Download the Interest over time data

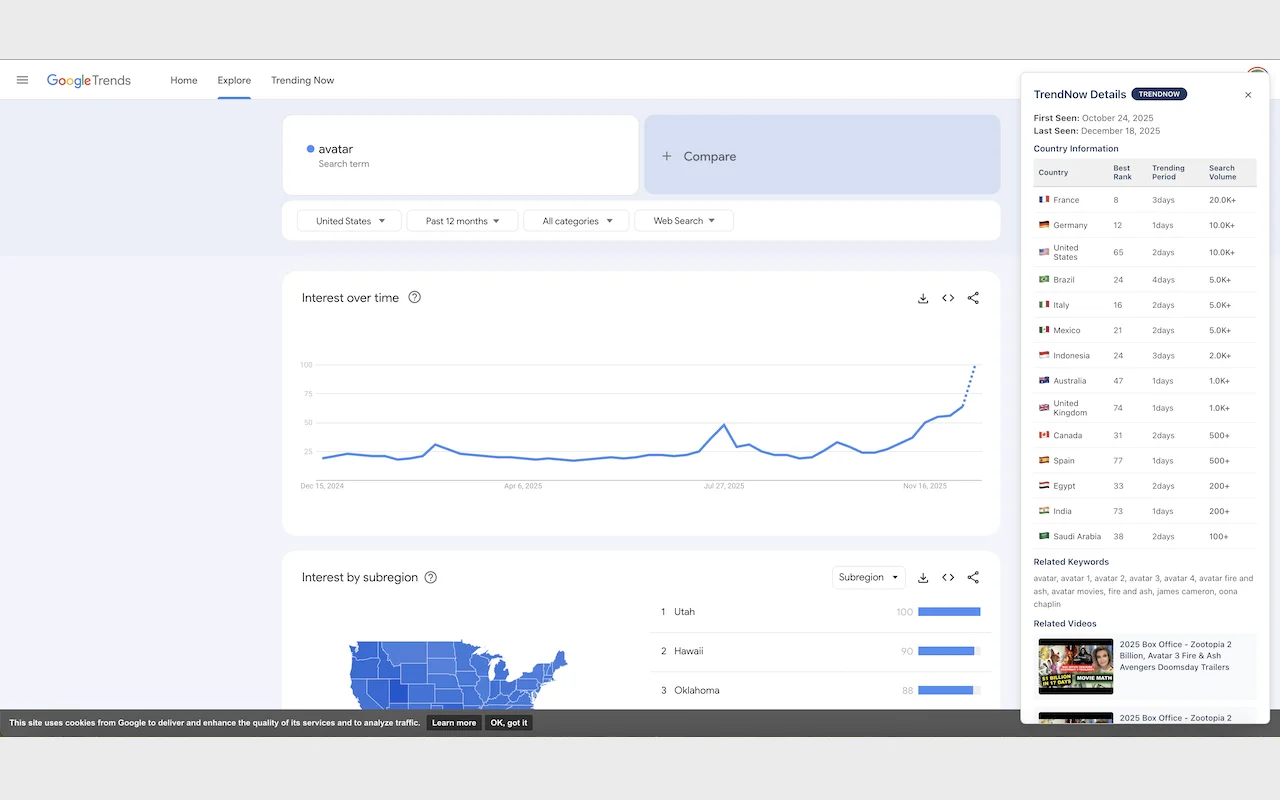pyautogui.click(x=922, y=297)
